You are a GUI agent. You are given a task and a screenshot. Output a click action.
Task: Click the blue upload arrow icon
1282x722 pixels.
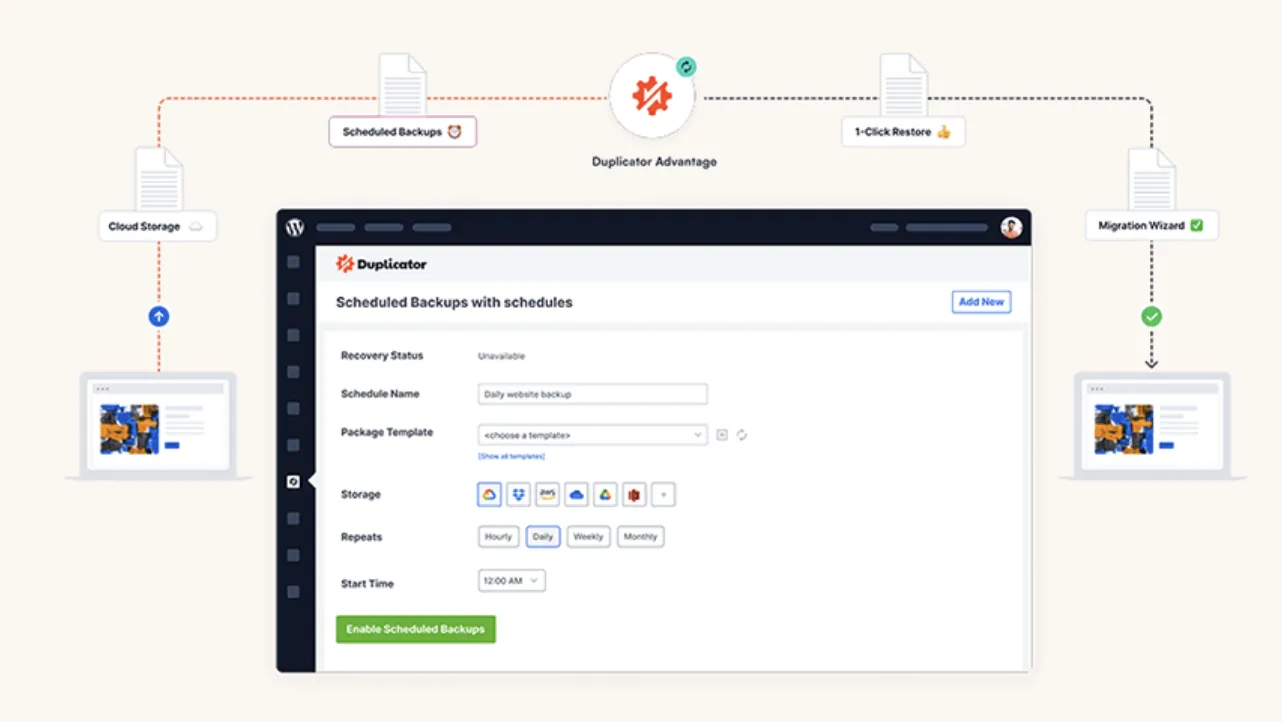158,316
